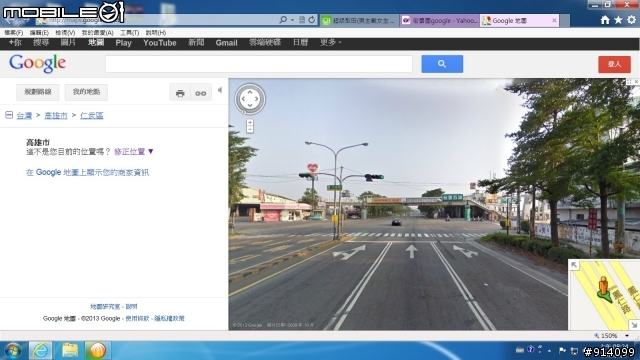
Task: Click the privacy policy footer link
Action: tap(169, 318)
